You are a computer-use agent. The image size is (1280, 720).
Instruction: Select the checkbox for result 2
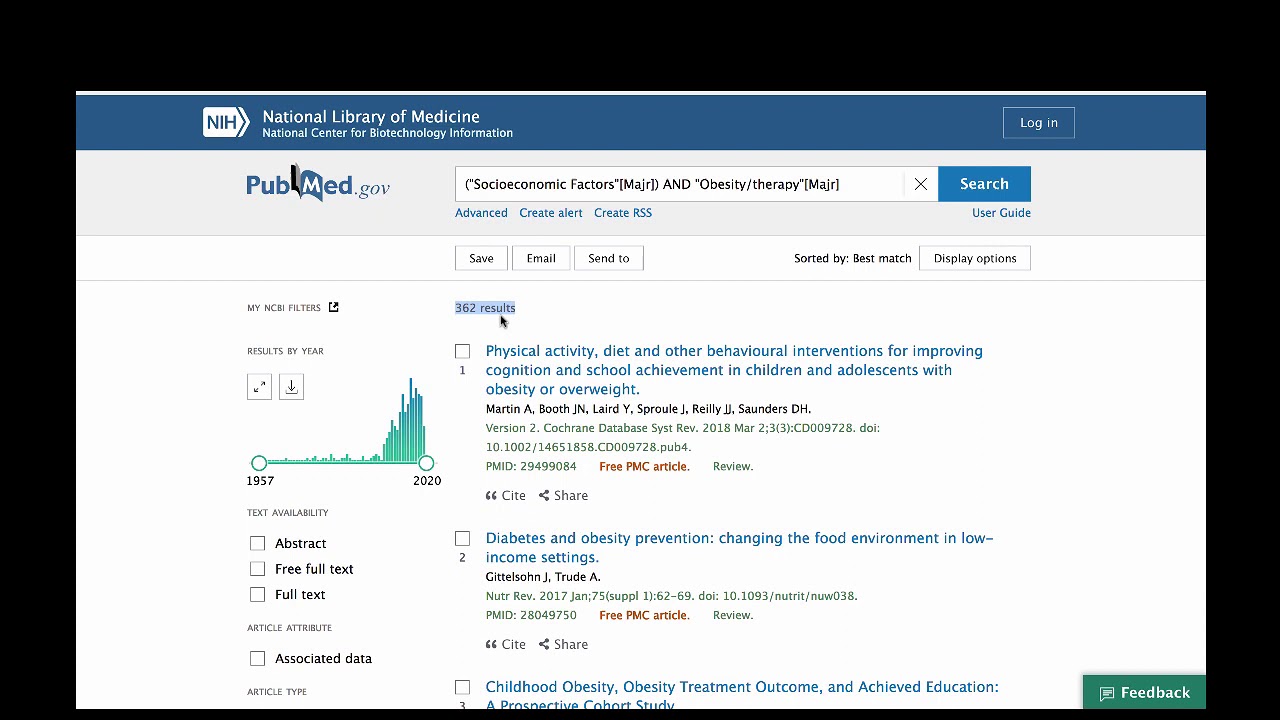click(462, 538)
